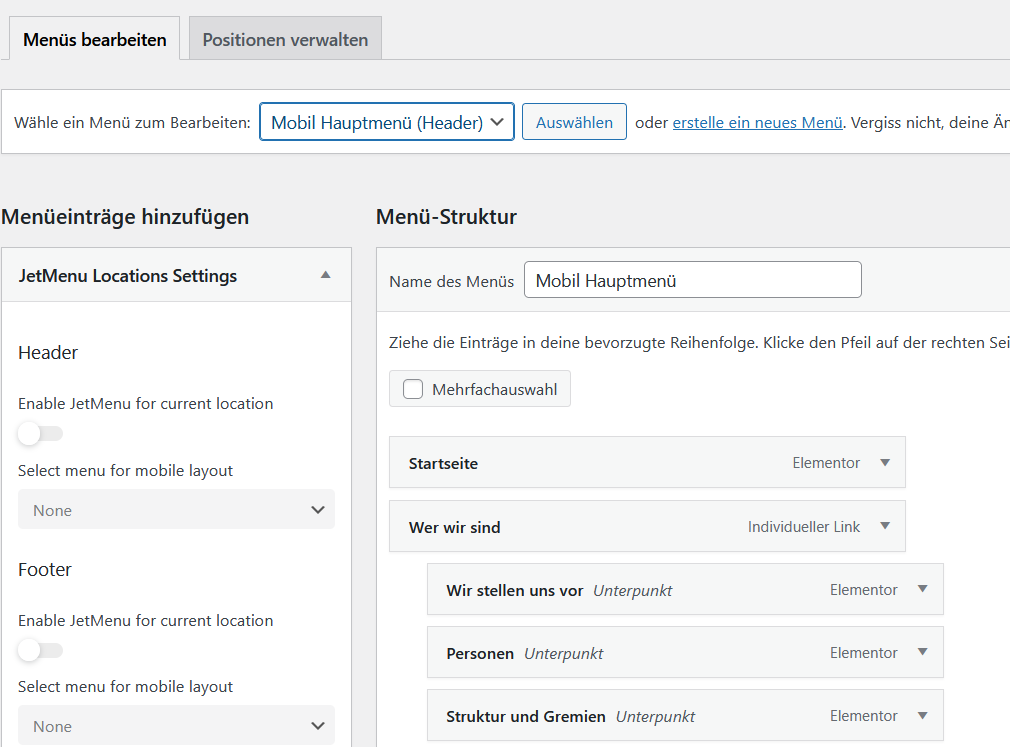Image resolution: width=1010 pixels, height=747 pixels.
Task: Open Header mobile layout menu dropdown
Action: tap(176, 509)
